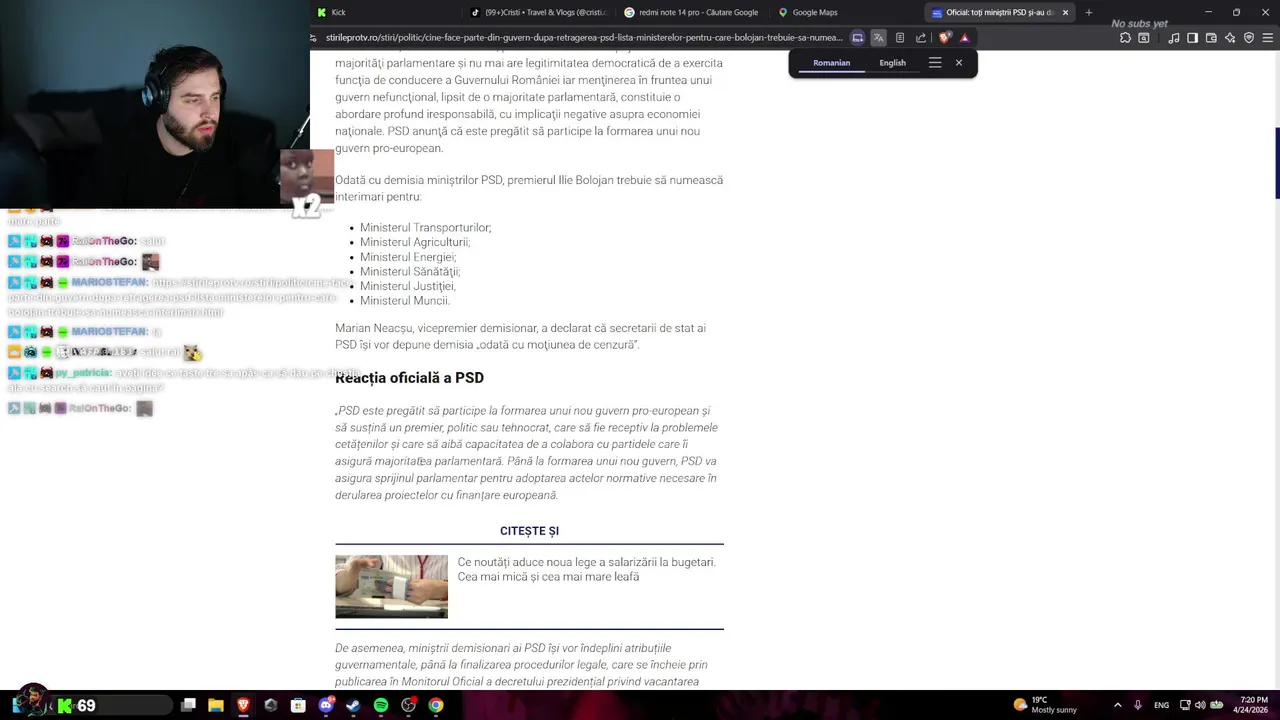This screenshot has width=1280, height=720.
Task: Open Leo AI sparkle icon in toolbar
Action: pyautogui.click(x=1230, y=37)
